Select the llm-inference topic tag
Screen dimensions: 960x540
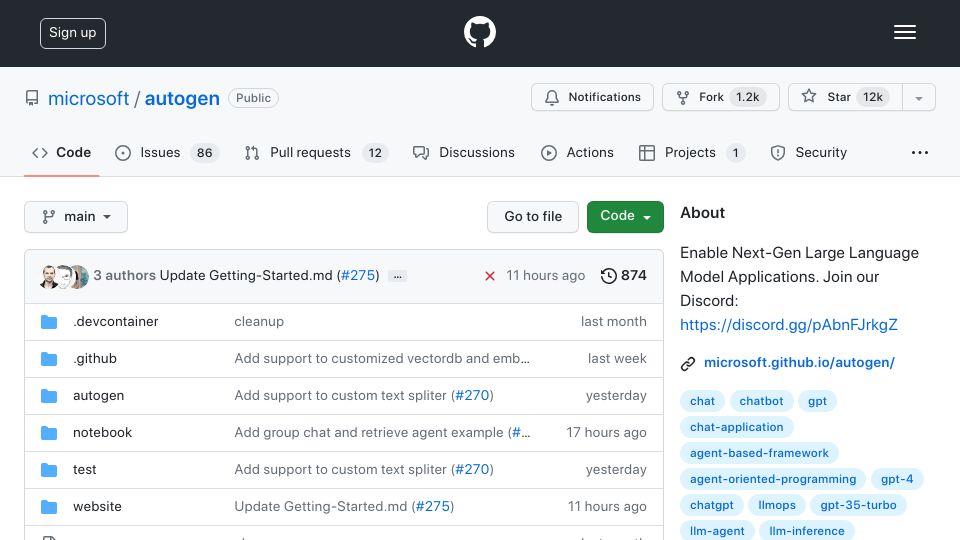coord(807,531)
